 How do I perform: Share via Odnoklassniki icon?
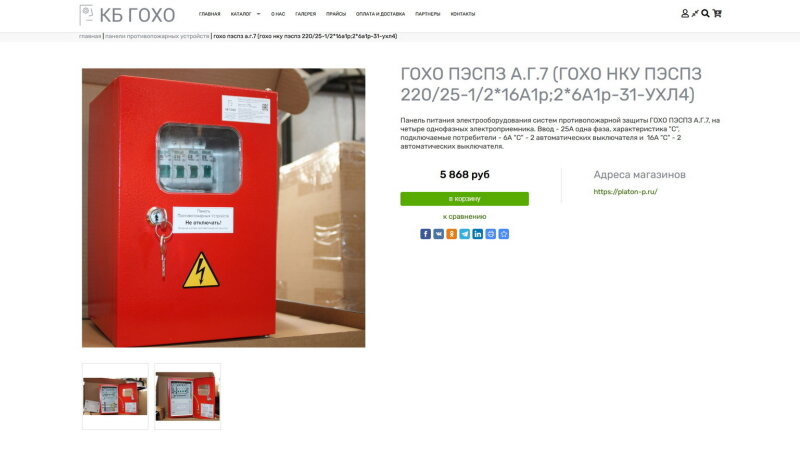(452, 234)
